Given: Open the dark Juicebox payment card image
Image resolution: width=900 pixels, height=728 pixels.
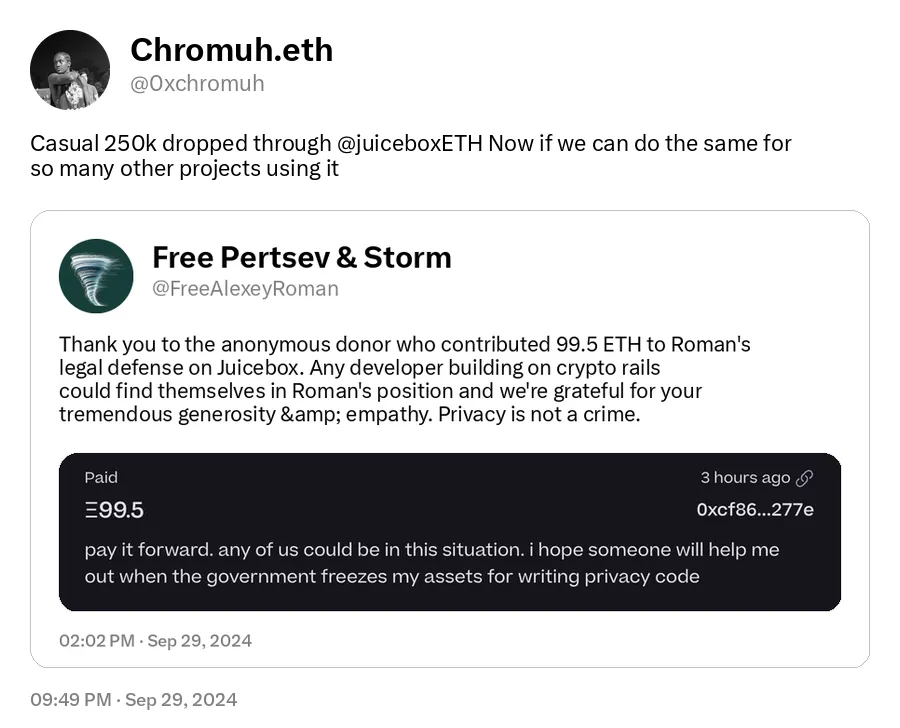Looking at the screenshot, I should coord(450,532).
